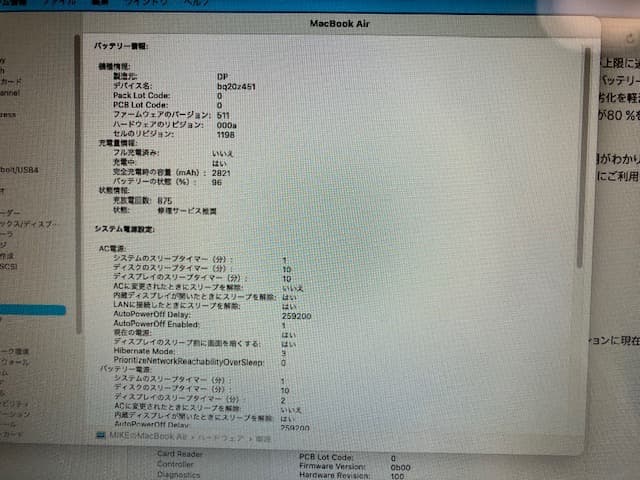
Task: Select the highlighted blue sidebar row
Action: pyautogui.click(x=33, y=310)
